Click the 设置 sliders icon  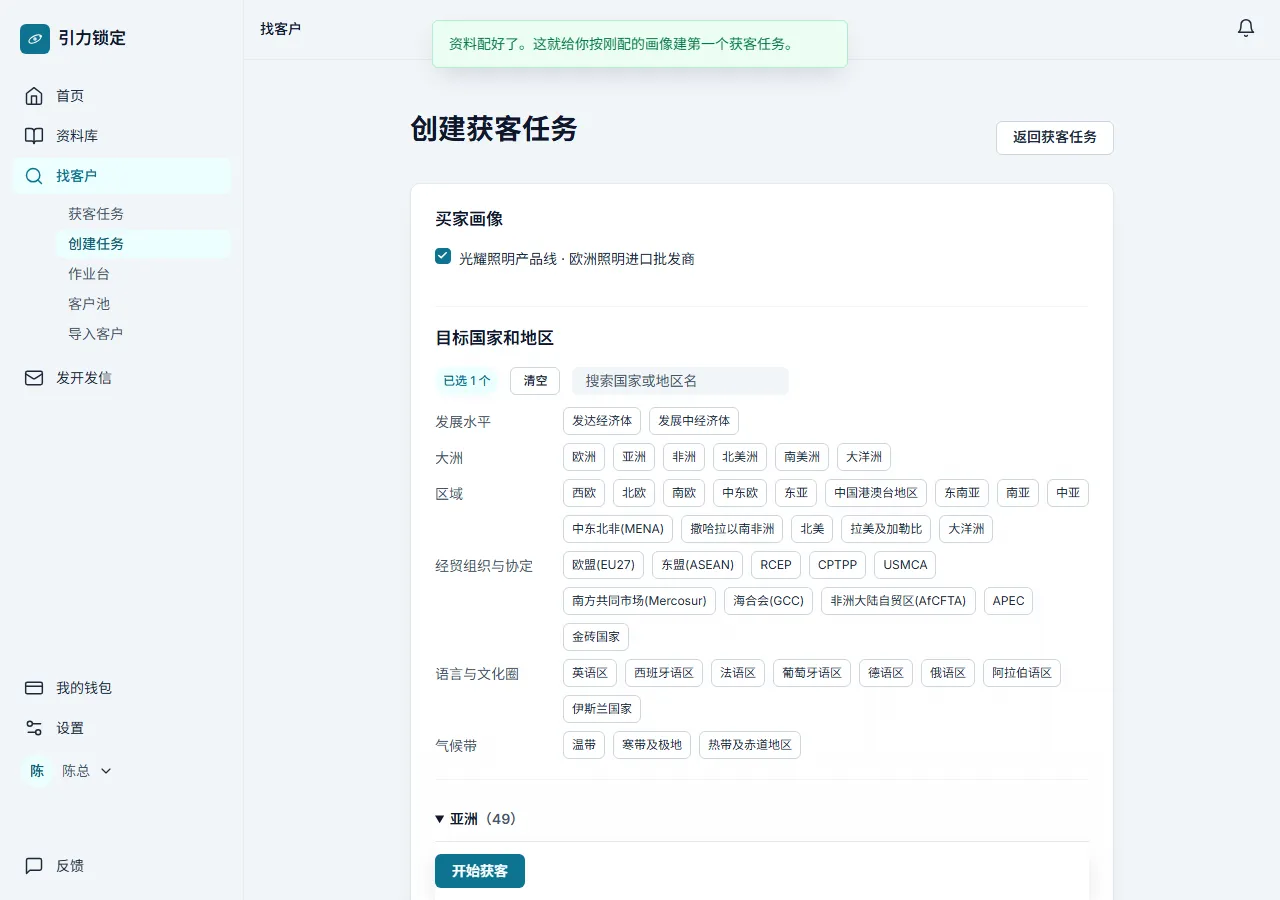[x=34, y=728]
